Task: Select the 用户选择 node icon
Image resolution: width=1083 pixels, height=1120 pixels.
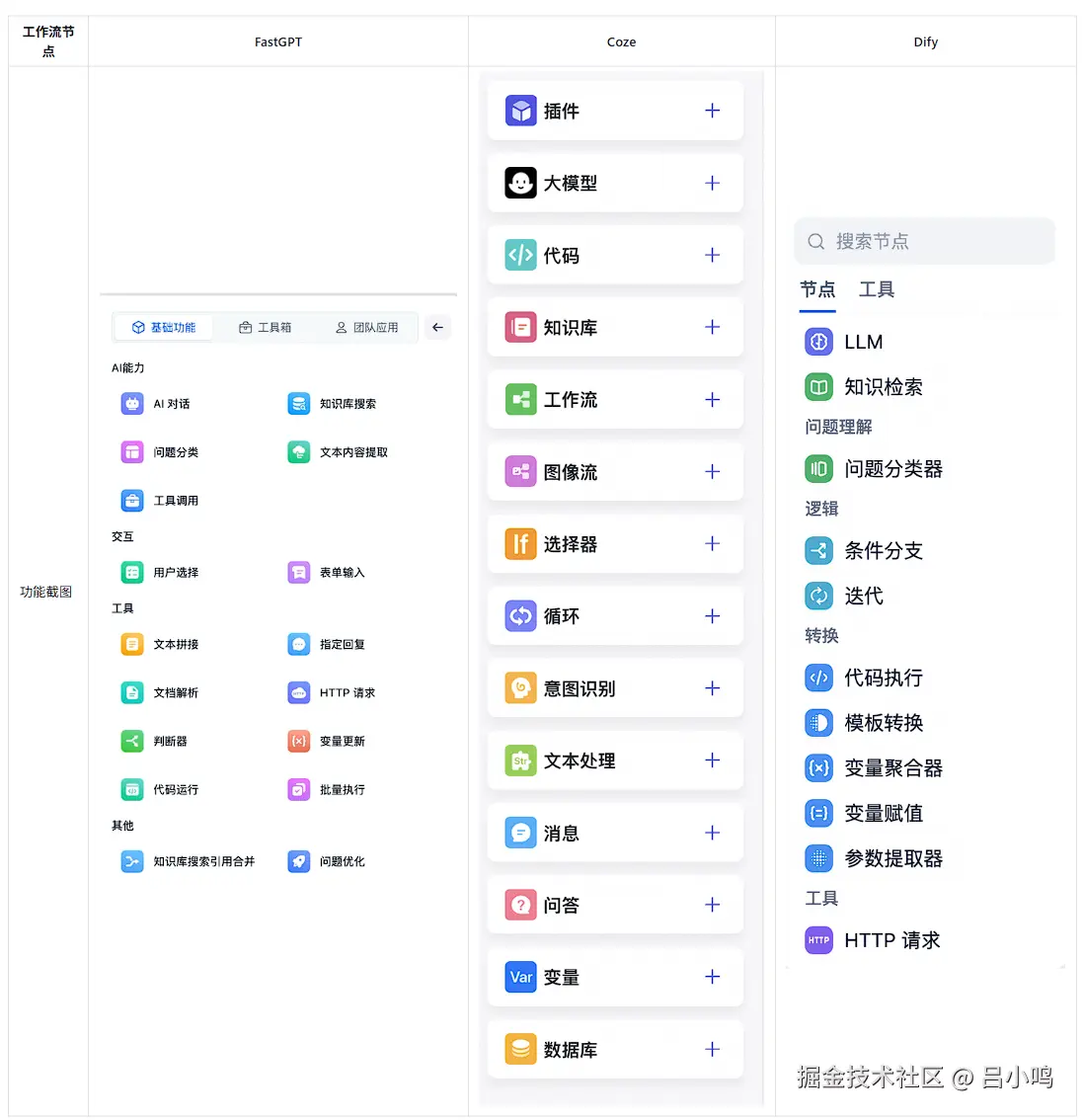Action: tap(132, 572)
